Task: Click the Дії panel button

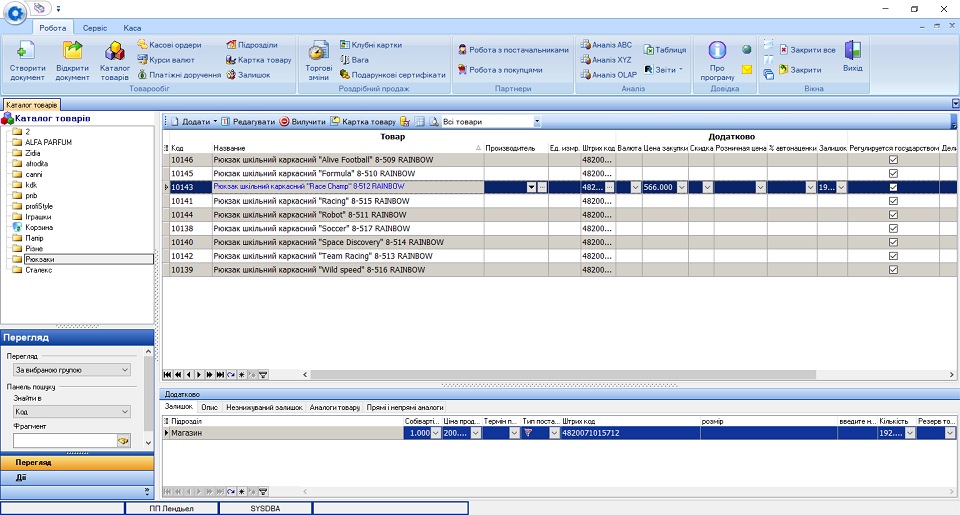Action: [x=77, y=477]
